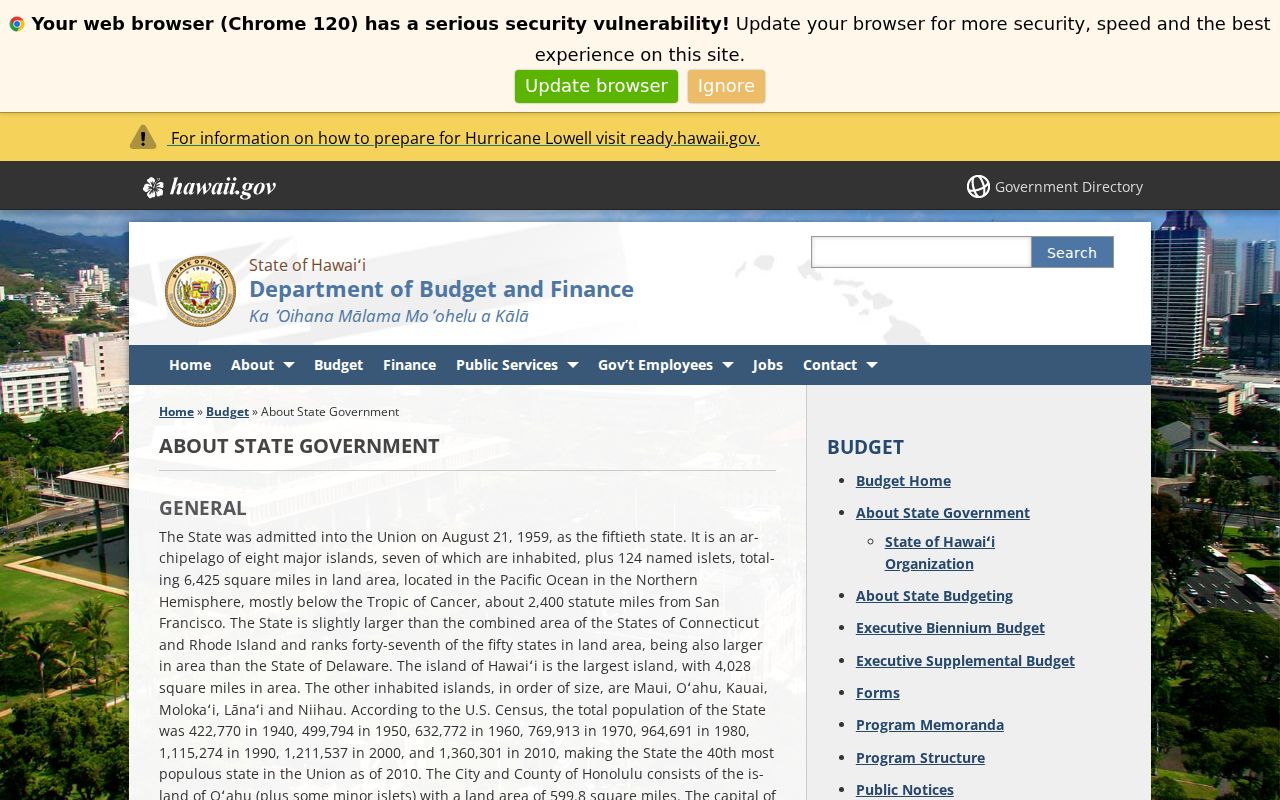
Task: Open About State Budgeting sidebar link
Action: pos(934,596)
